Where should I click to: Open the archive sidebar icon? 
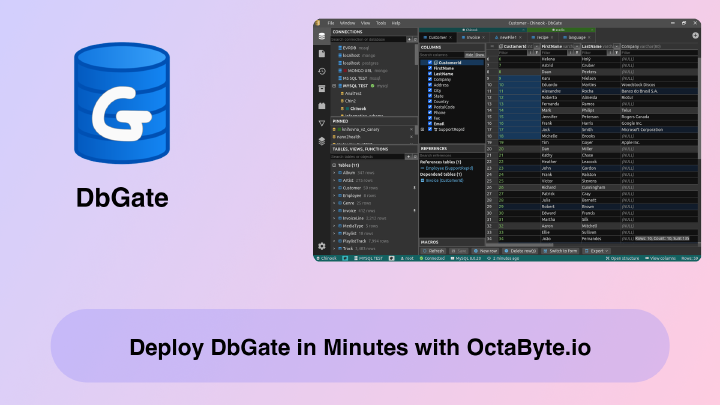[x=322, y=89]
